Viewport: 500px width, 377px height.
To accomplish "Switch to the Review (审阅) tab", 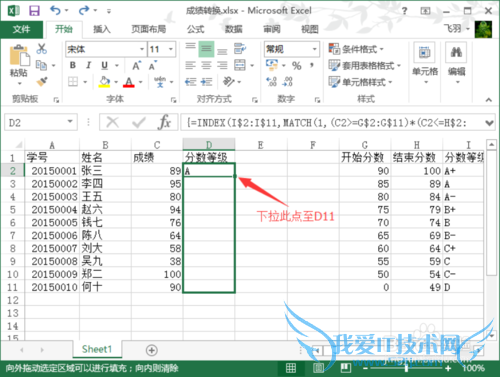I will pyautogui.click(x=272, y=29).
